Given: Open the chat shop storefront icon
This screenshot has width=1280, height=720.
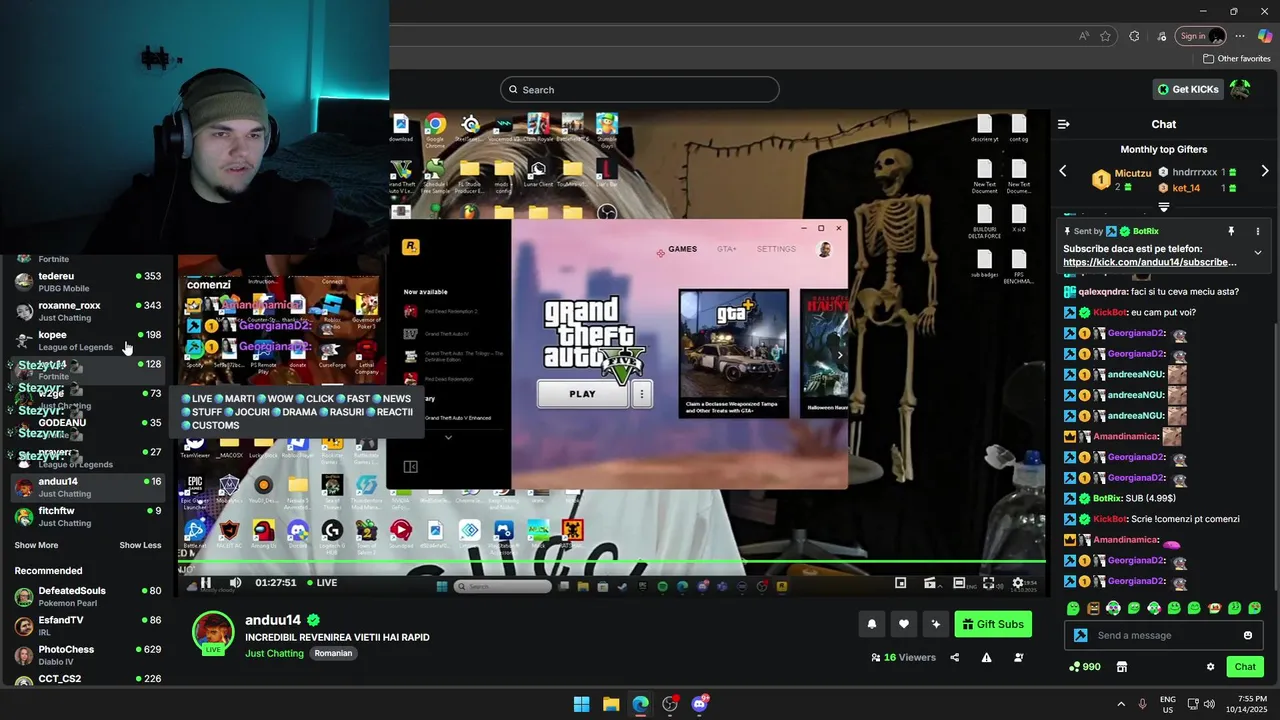Looking at the screenshot, I should click(1121, 667).
